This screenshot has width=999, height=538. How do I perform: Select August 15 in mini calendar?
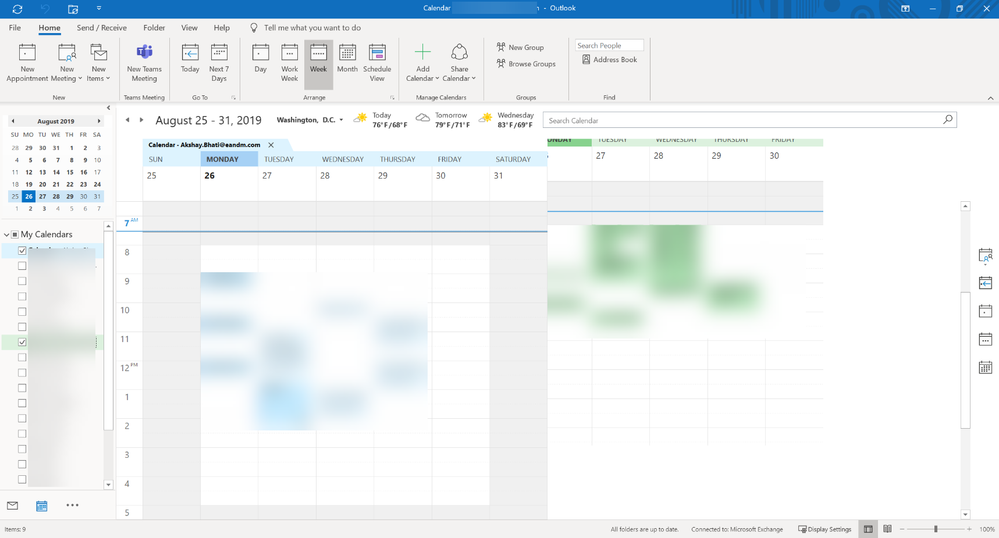(69, 172)
